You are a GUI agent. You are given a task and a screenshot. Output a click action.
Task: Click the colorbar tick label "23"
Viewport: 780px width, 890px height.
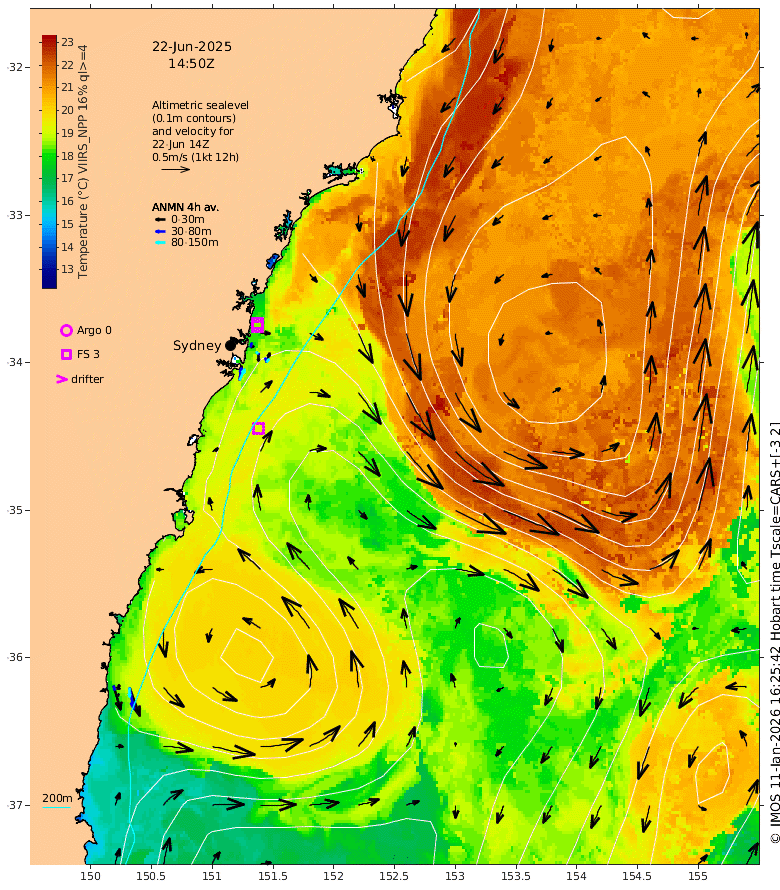(x=68, y=42)
